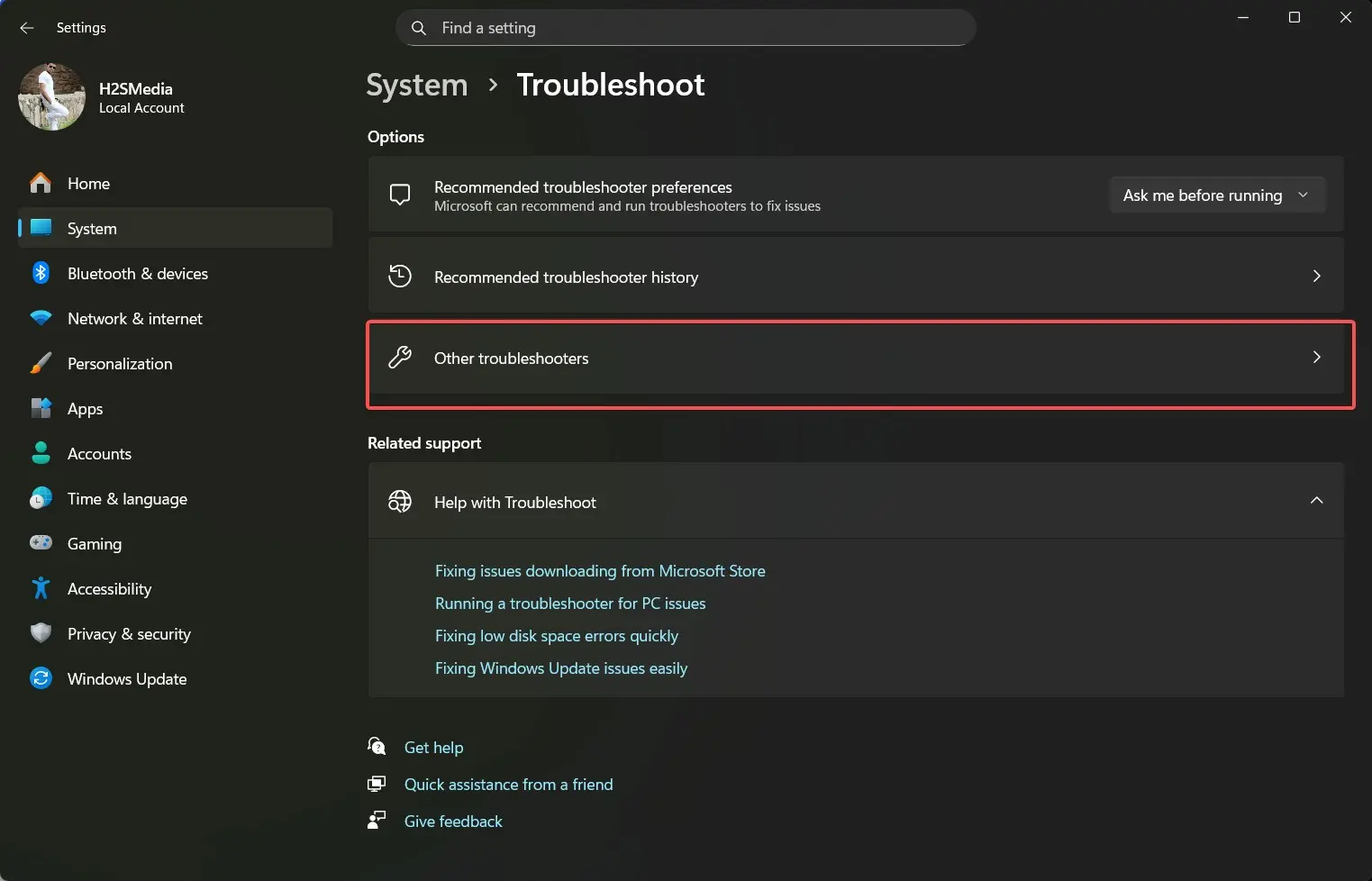Click the Personalization paintbrush icon

tap(41, 363)
